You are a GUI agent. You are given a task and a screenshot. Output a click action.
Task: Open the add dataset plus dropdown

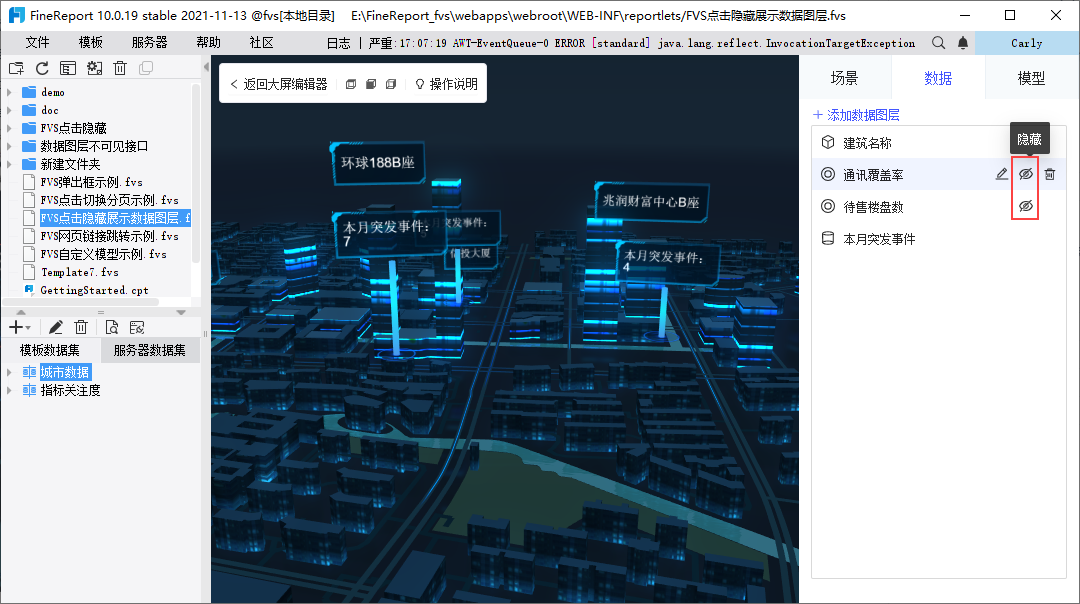(19, 327)
